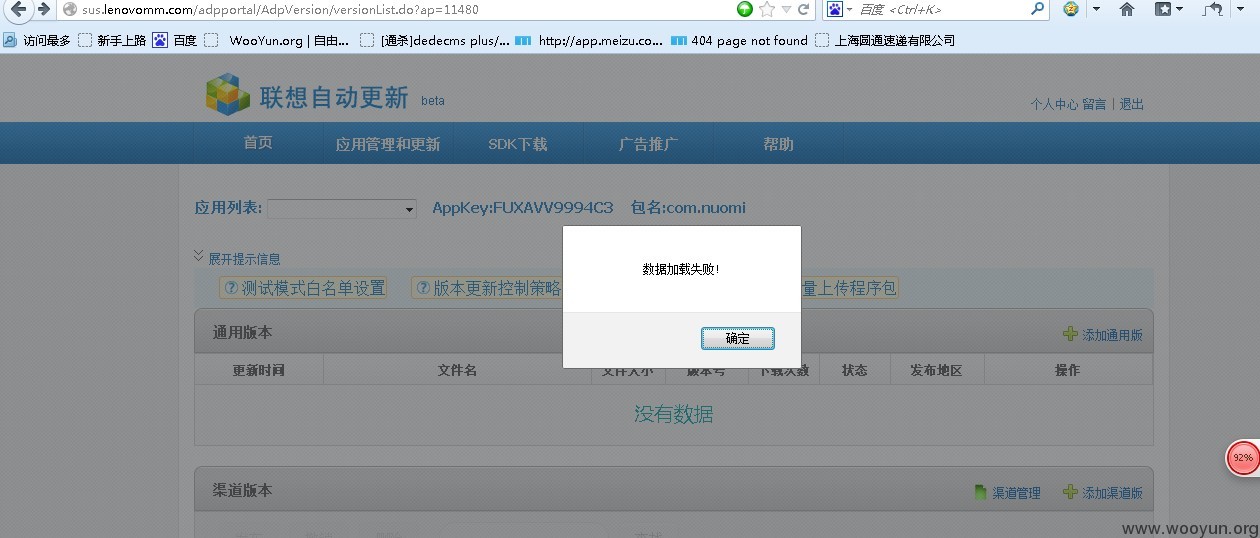Click the document icon by 渠道管理

click(x=981, y=492)
